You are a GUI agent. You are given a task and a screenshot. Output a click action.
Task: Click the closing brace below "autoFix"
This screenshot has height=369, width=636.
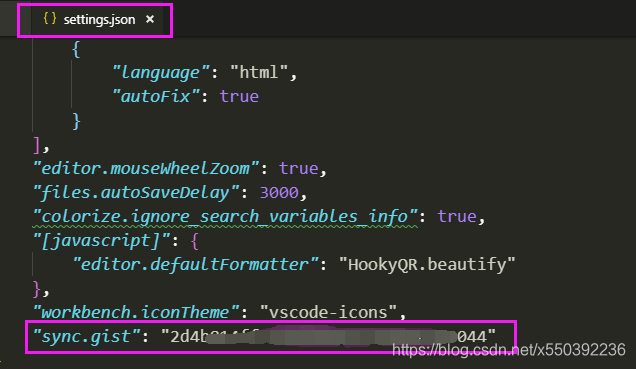pyautogui.click(x=76, y=121)
